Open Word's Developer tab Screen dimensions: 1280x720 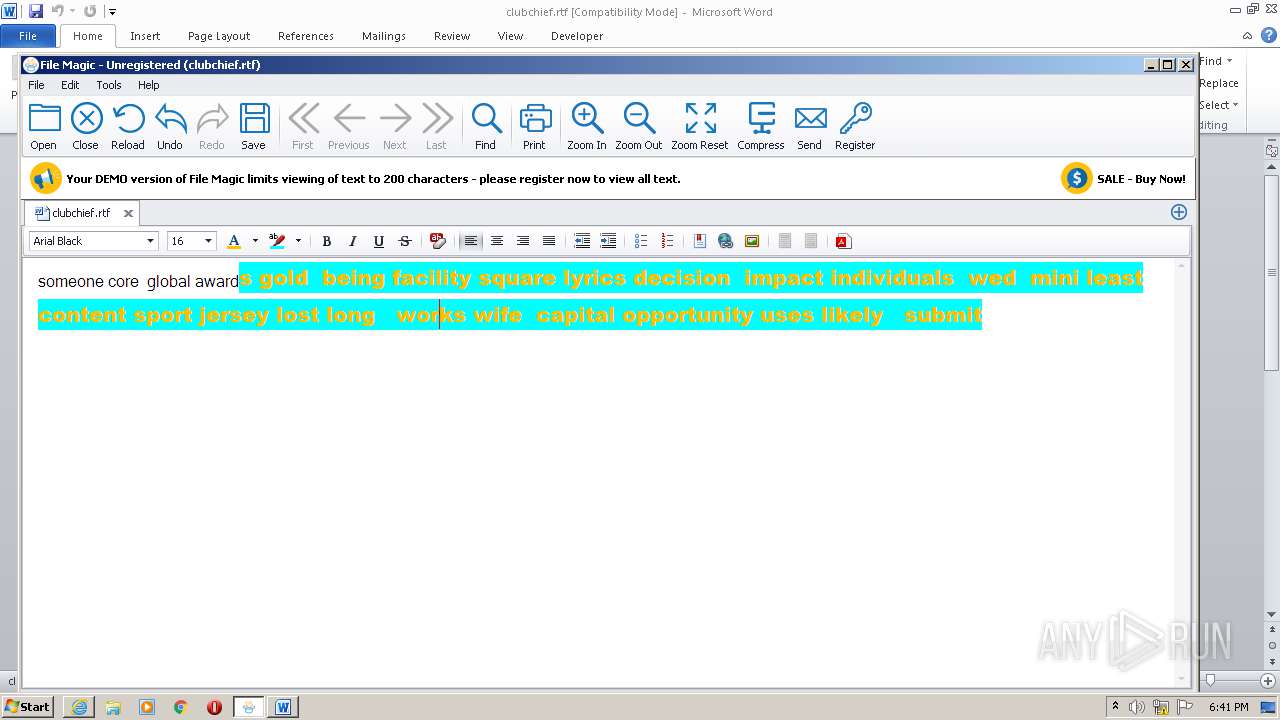pyautogui.click(x=577, y=36)
